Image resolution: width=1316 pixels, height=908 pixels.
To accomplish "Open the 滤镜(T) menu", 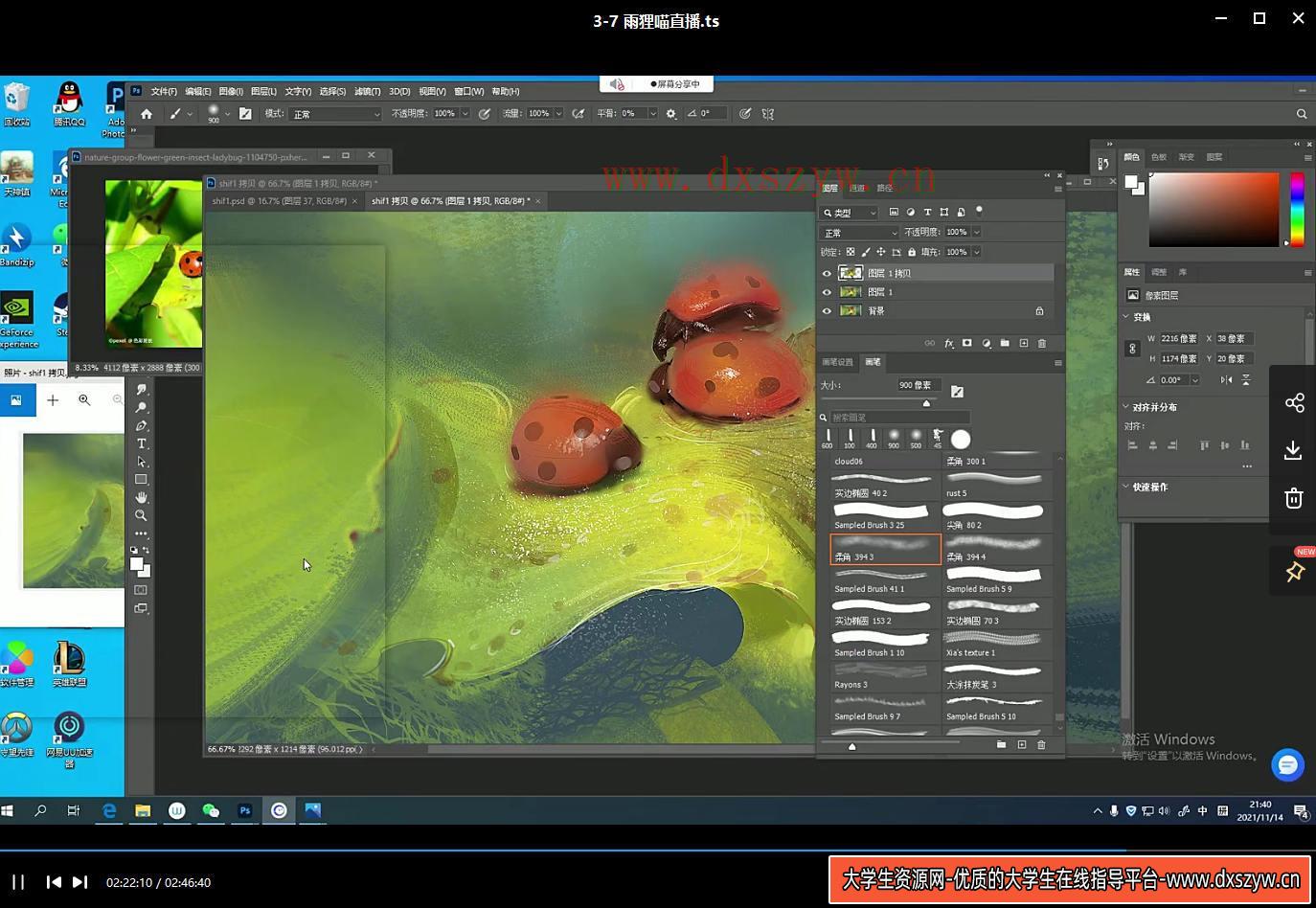I will 367,91.
